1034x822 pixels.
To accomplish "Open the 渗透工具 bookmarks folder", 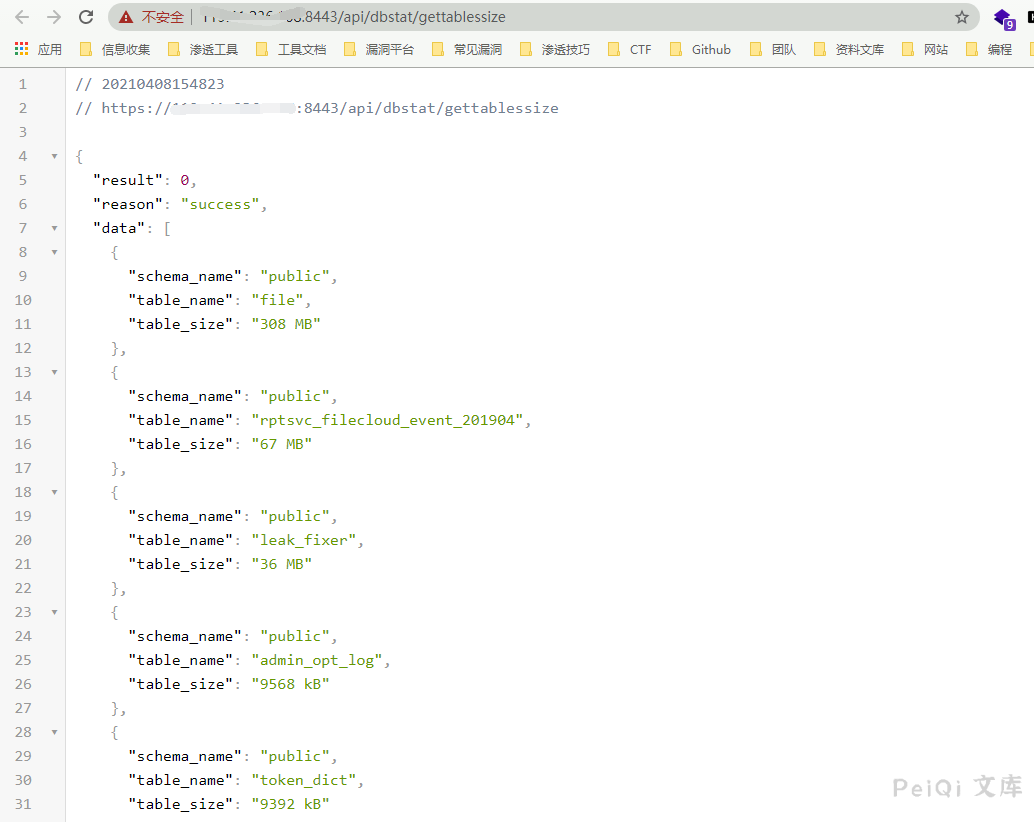I will click(x=203, y=49).
